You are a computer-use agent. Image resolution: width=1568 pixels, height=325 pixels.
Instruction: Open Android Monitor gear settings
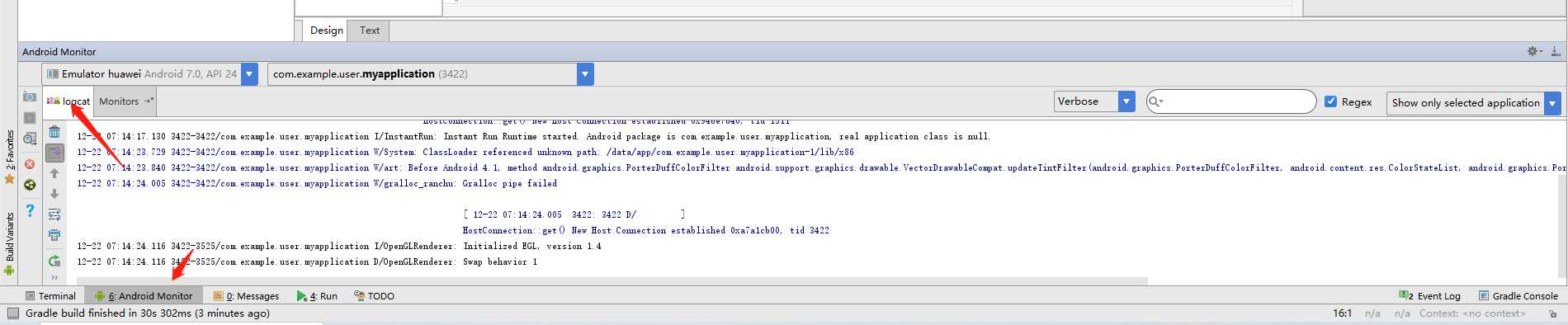click(x=1534, y=51)
